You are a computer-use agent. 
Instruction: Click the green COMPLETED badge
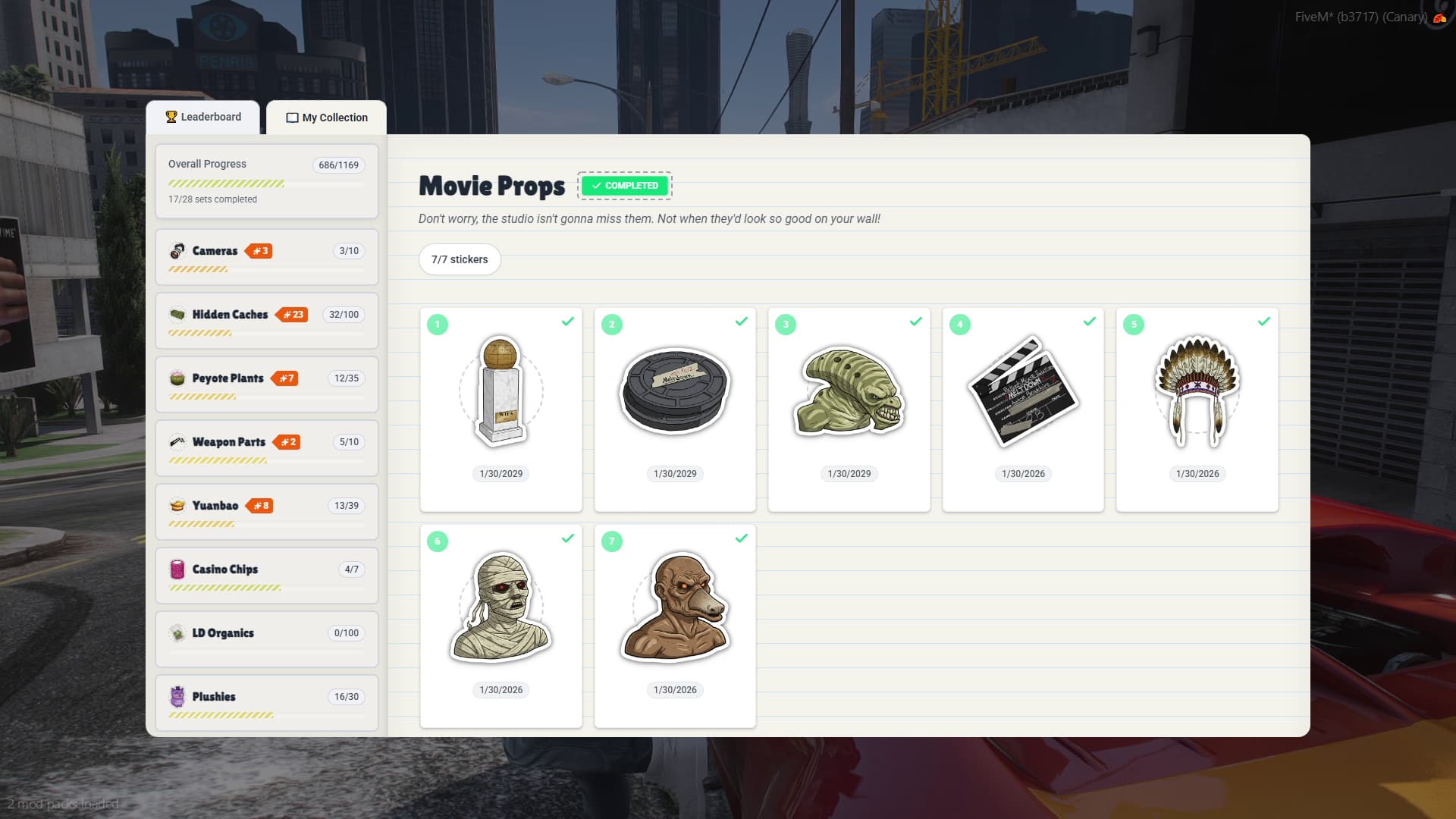(x=625, y=186)
